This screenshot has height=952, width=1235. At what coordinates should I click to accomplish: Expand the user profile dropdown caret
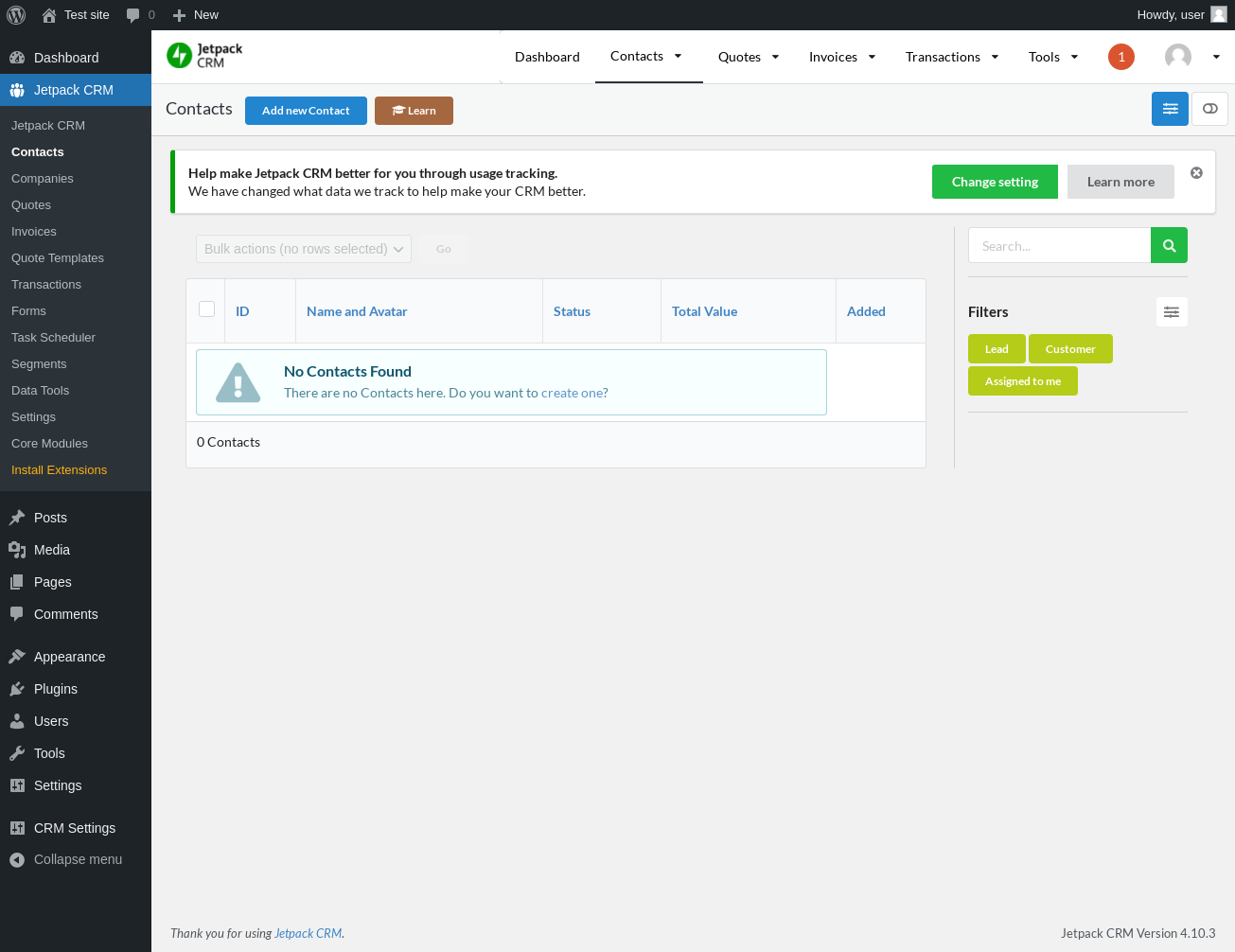tap(1216, 57)
